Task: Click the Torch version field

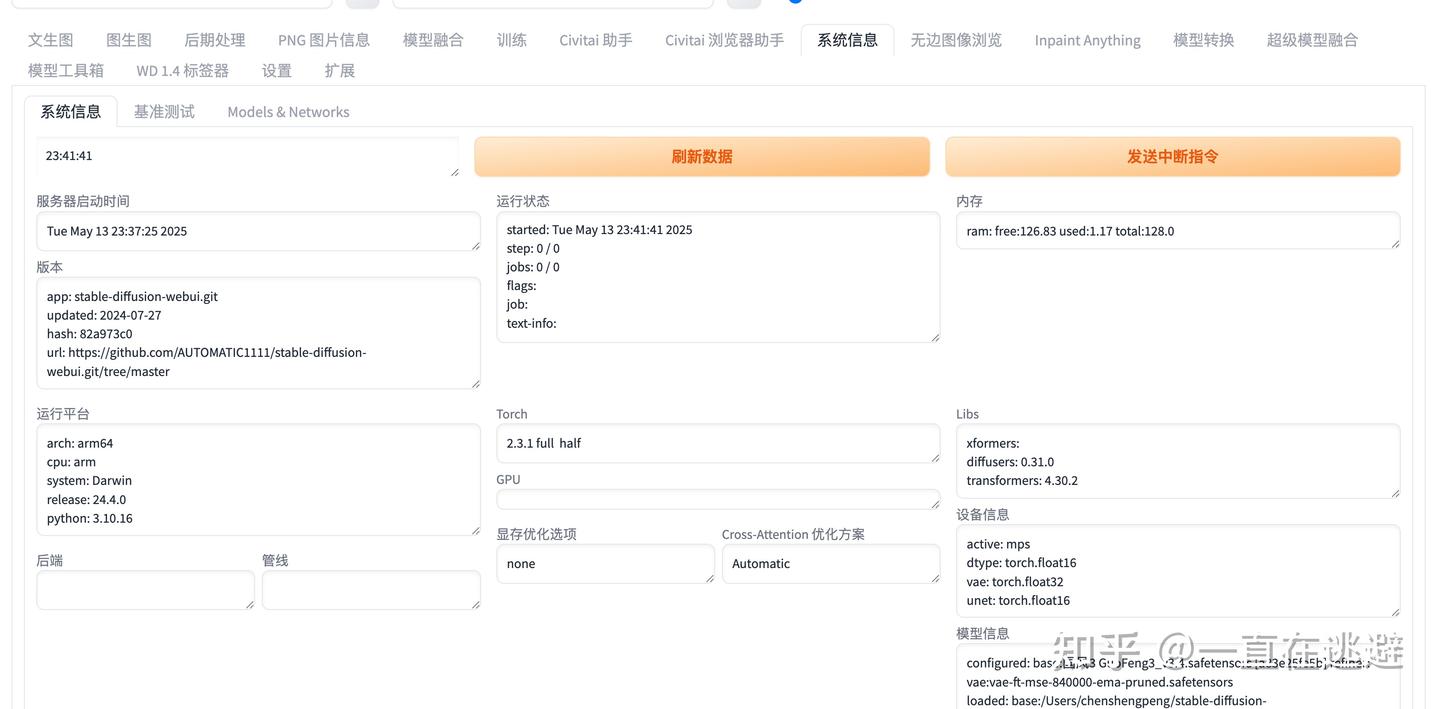Action: [x=718, y=443]
